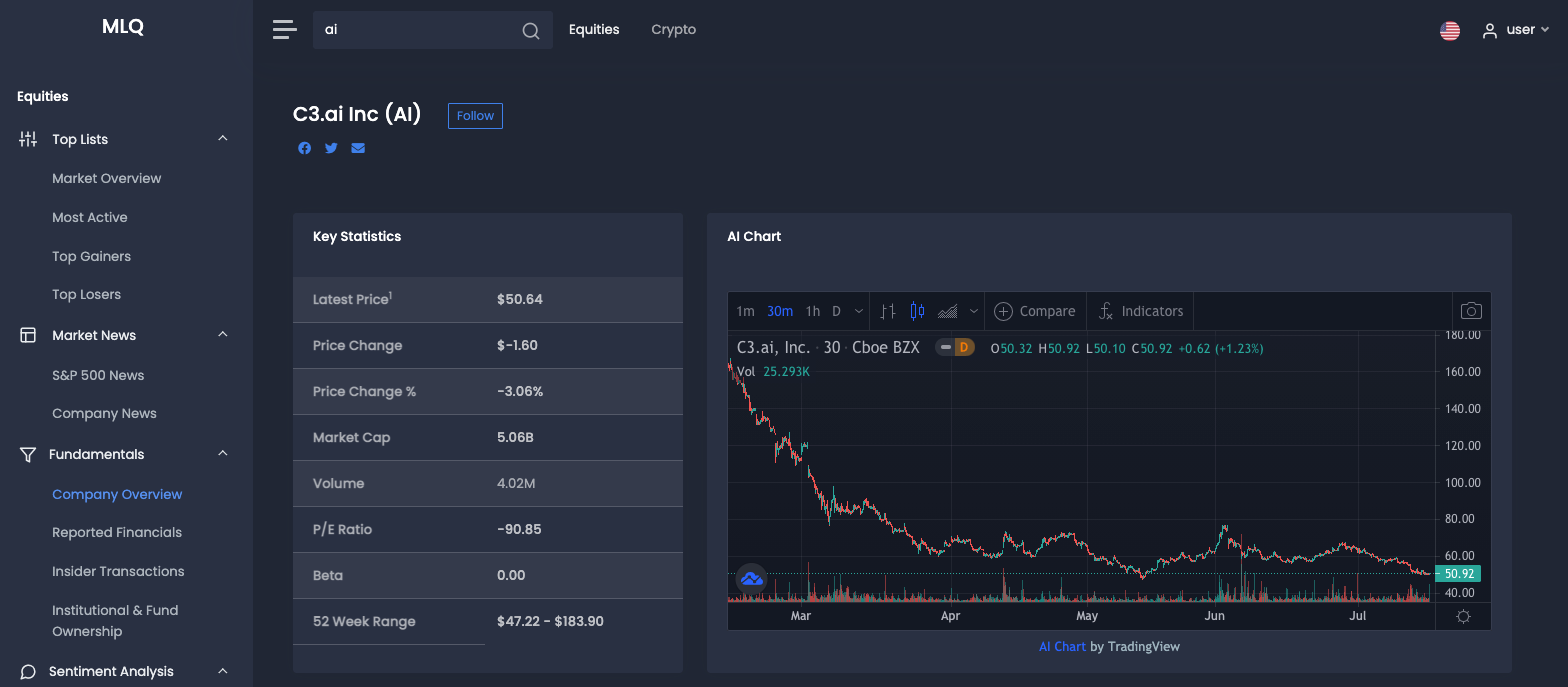Switch to the Equities tab

pos(594,30)
